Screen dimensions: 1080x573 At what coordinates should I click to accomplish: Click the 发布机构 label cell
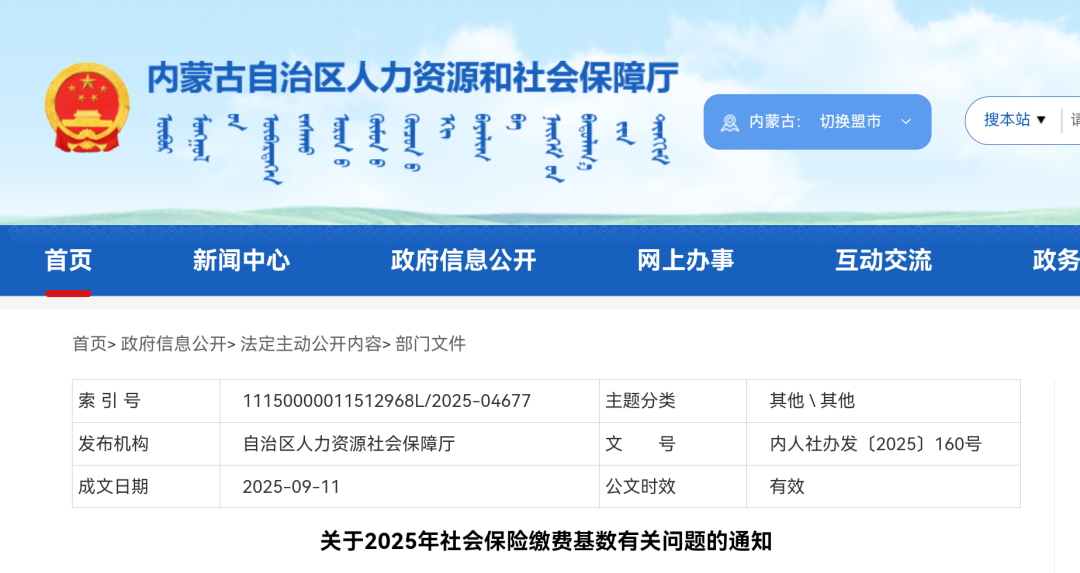click(146, 444)
